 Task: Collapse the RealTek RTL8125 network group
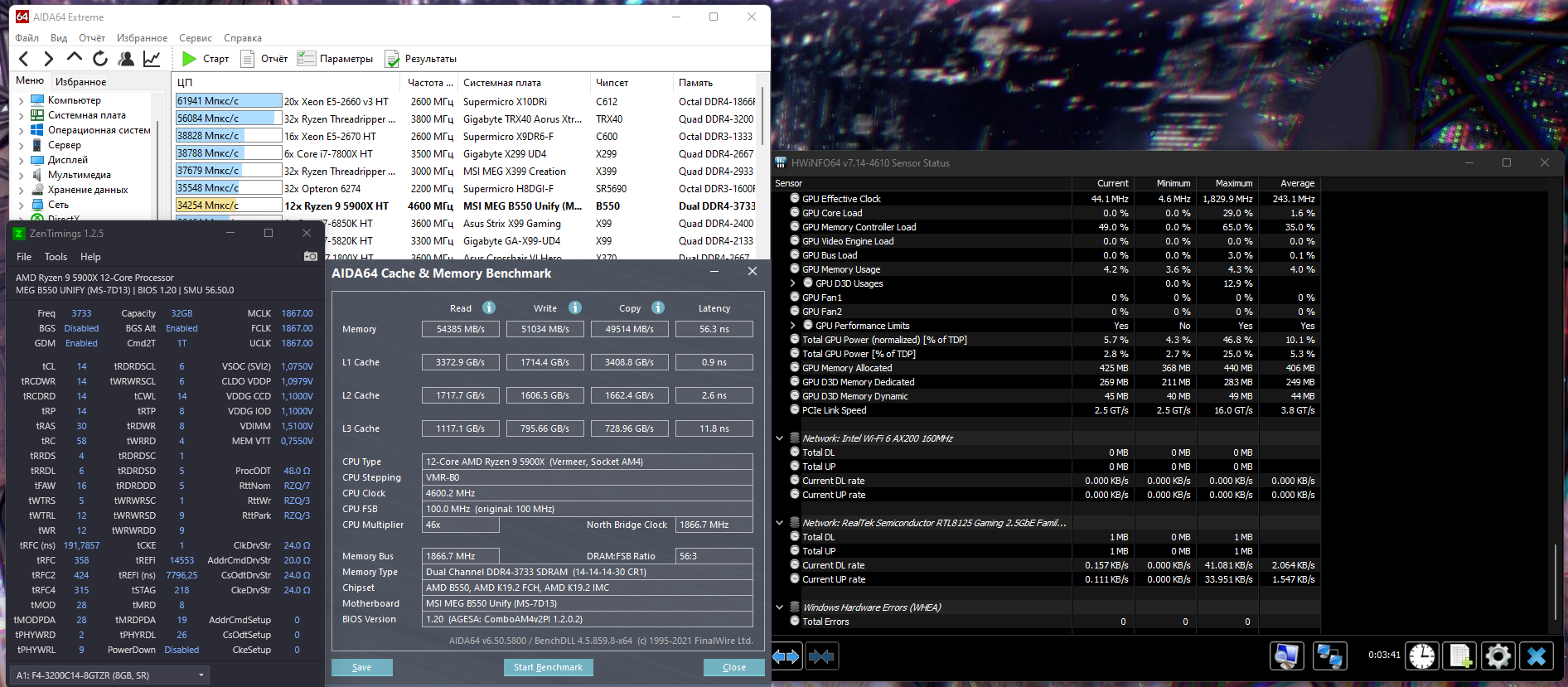click(x=780, y=523)
